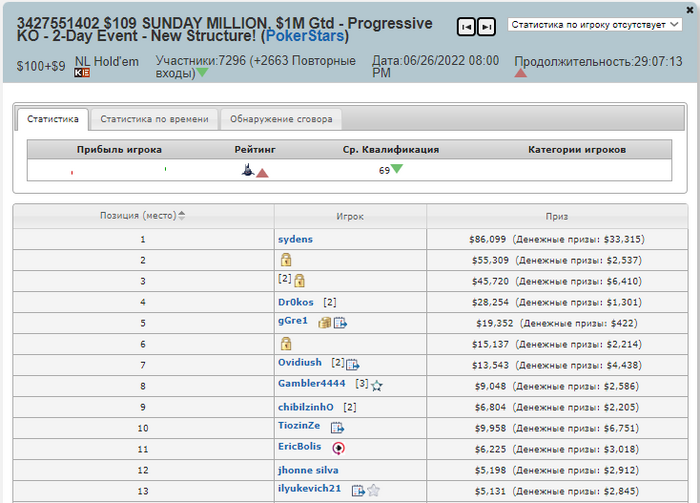Viewport: 700px width, 503px height.
Task: Click the coins icon next to gGre1
Action: [325, 323]
